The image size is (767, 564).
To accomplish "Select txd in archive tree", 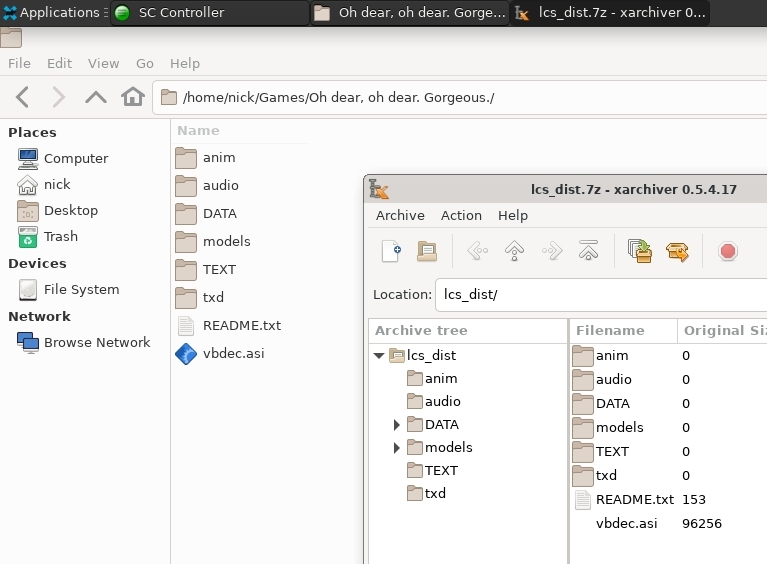I will pyautogui.click(x=427, y=494).
